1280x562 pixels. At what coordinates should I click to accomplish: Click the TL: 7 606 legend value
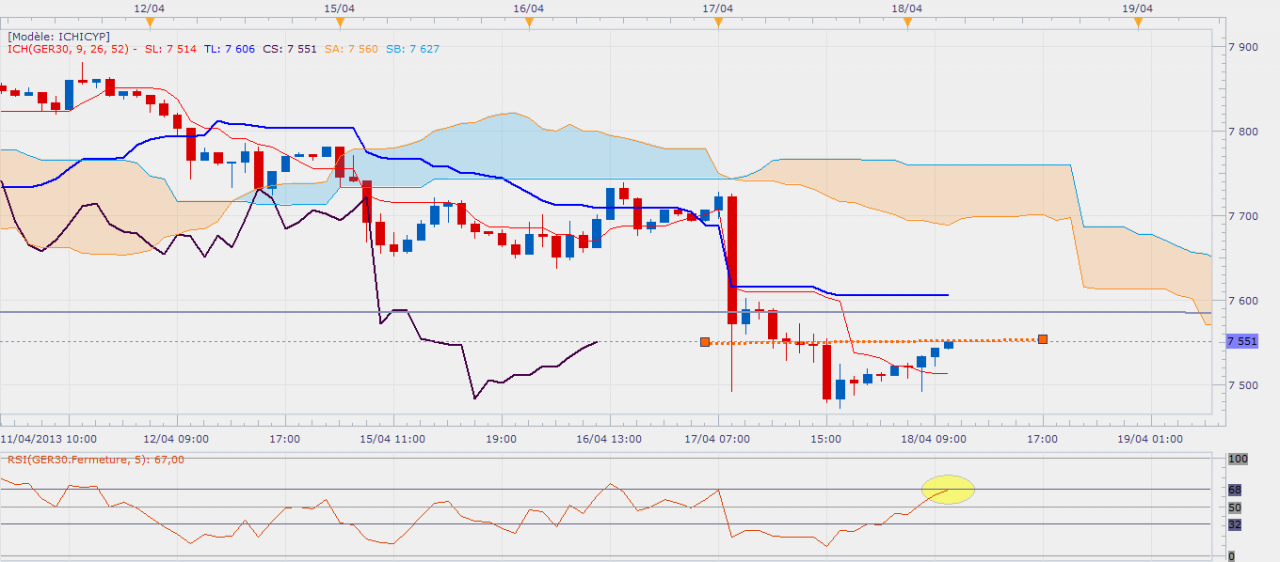click(x=229, y=49)
